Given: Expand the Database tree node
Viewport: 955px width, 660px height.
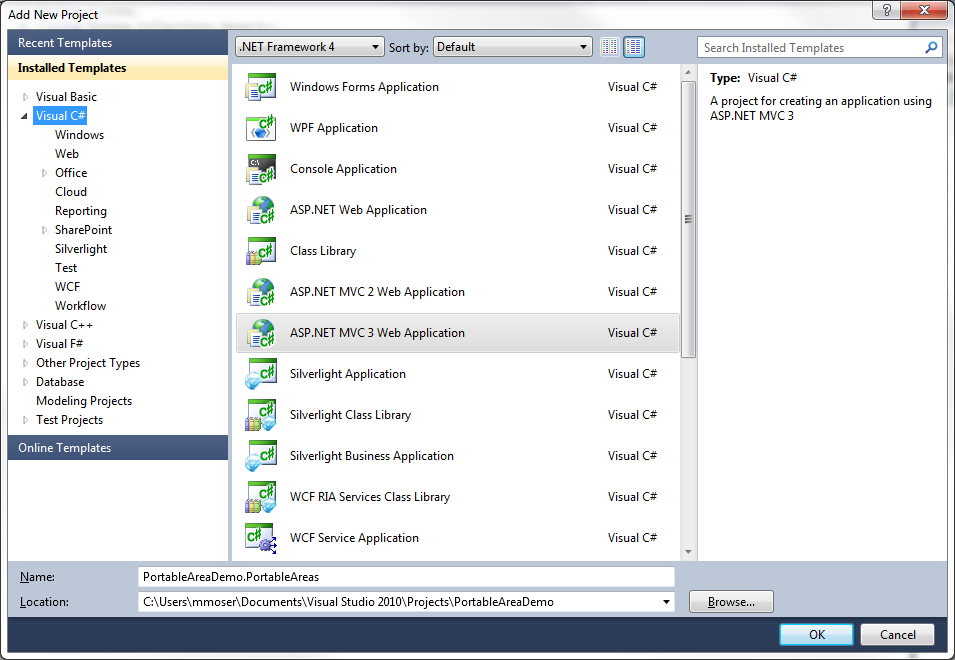Looking at the screenshot, I should click(25, 382).
